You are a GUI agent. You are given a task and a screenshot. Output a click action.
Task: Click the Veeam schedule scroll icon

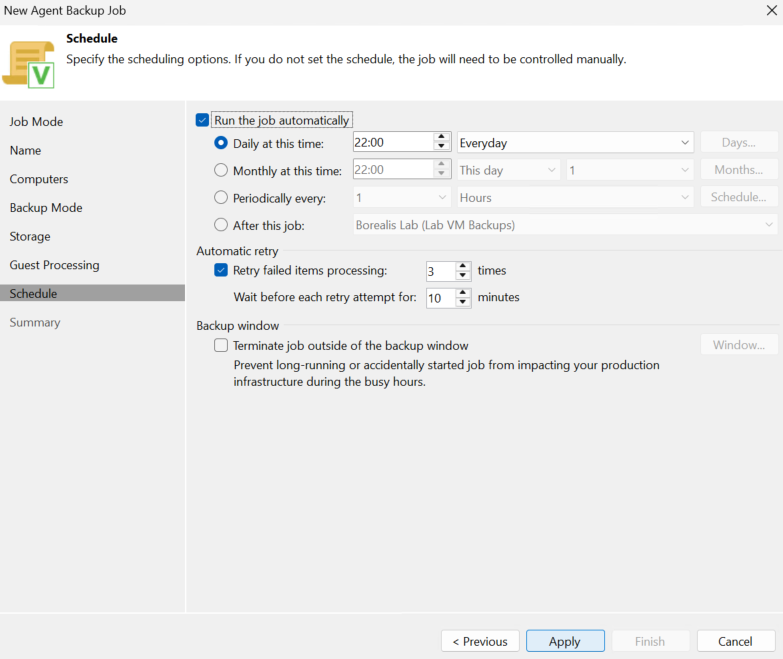click(28, 65)
